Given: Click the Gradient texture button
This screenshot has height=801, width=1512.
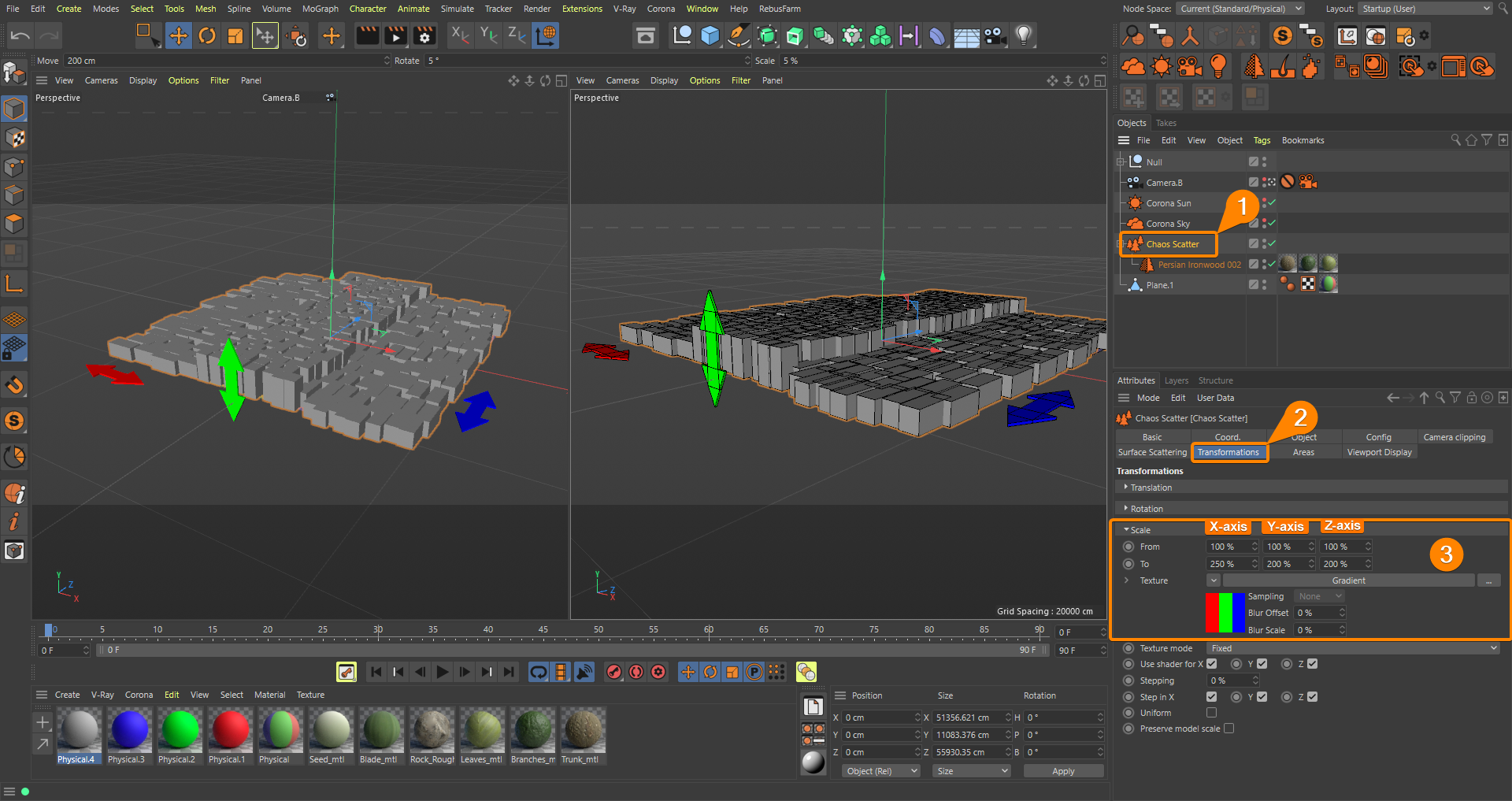Looking at the screenshot, I should tap(1347, 580).
